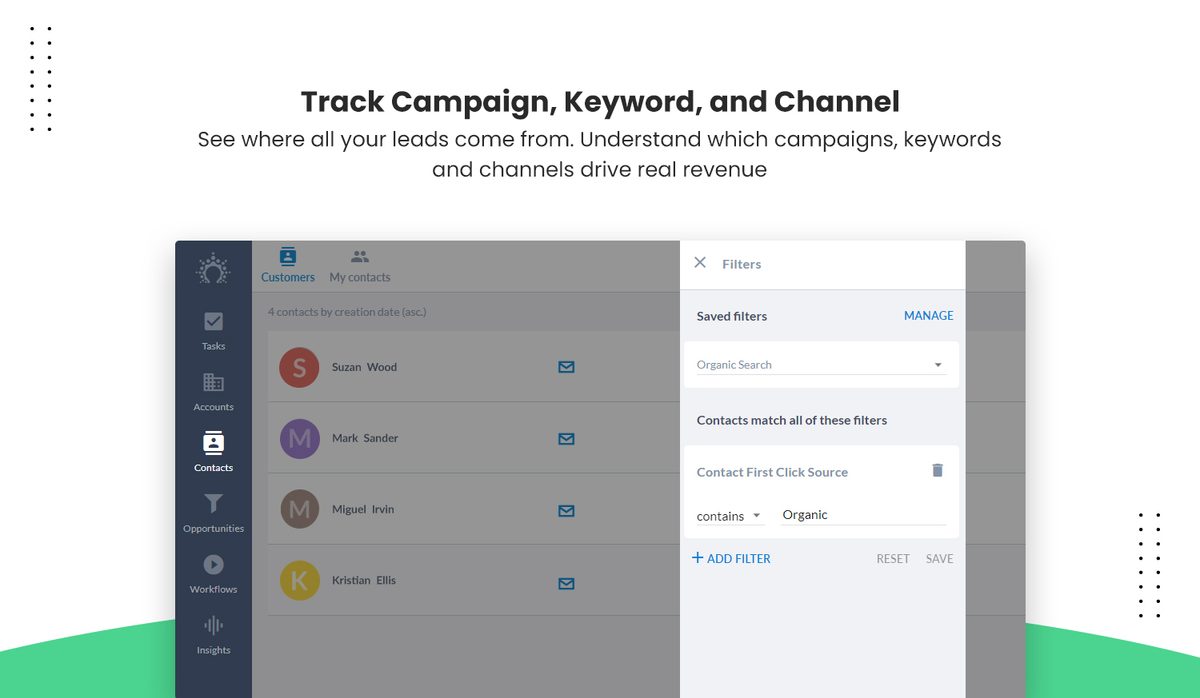Viewport: 1200px width, 698px height.
Task: Click the app logo at sidebar top
Action: (x=213, y=268)
